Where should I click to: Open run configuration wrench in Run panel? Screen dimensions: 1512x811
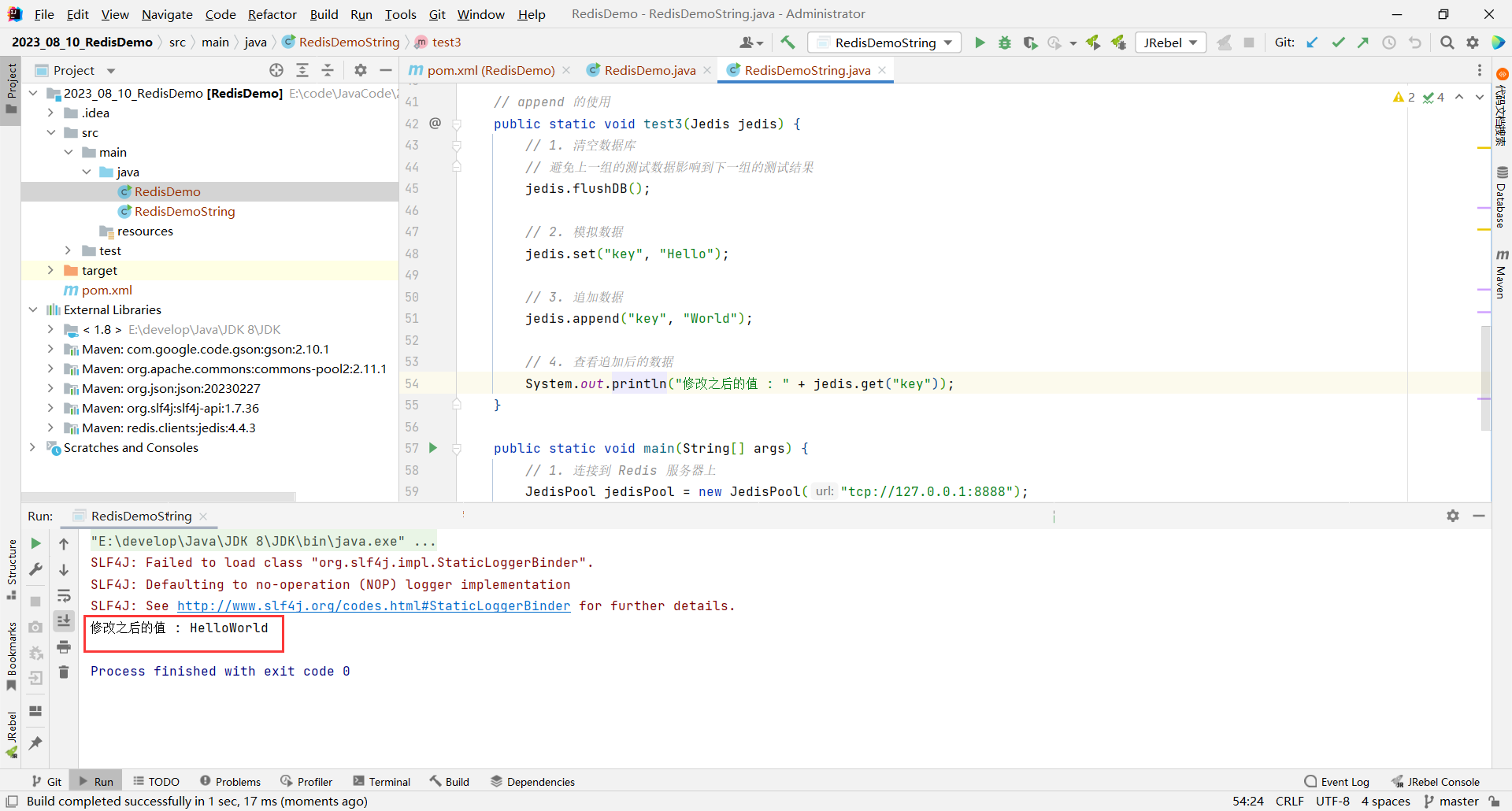[35, 568]
